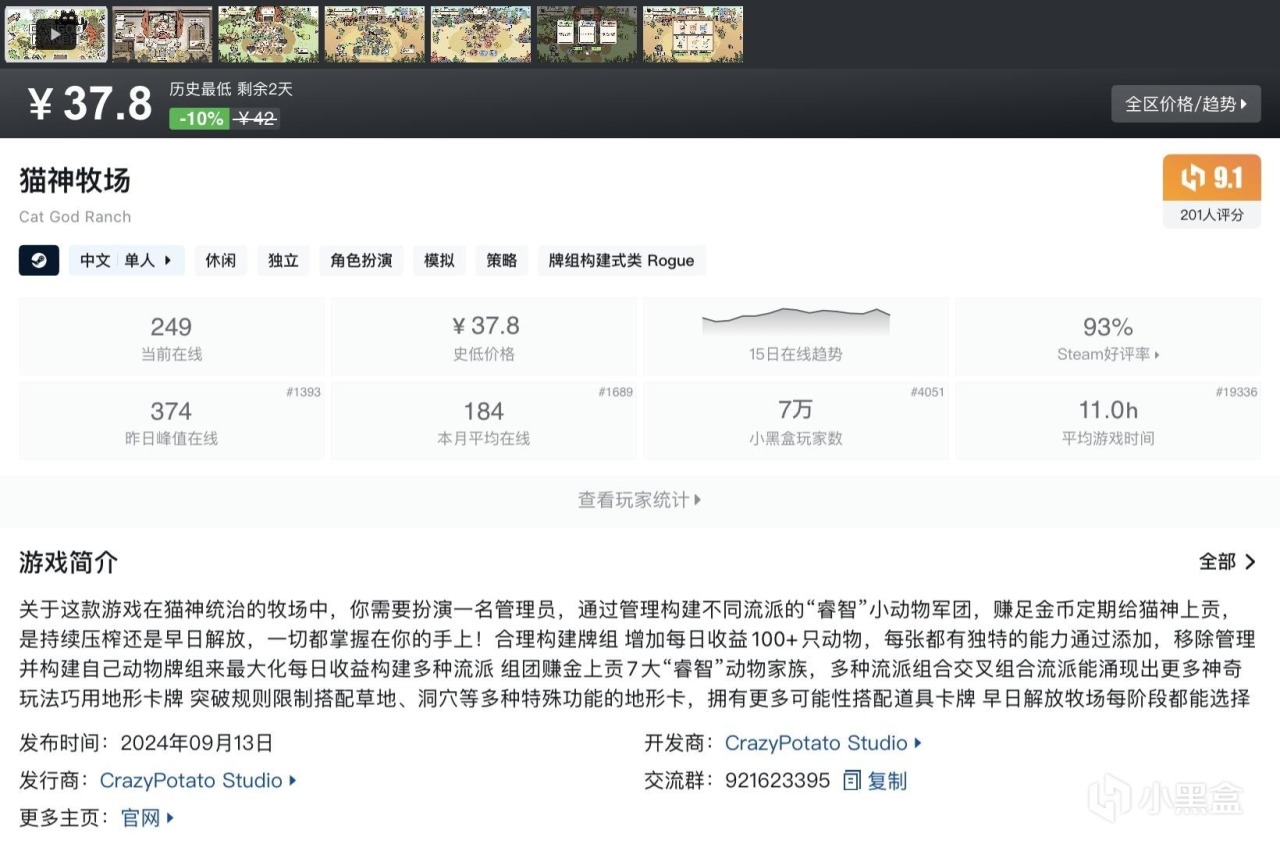The width and height of the screenshot is (1280, 844).
Task: Click the #4051 rank label
Action: [x=927, y=392]
